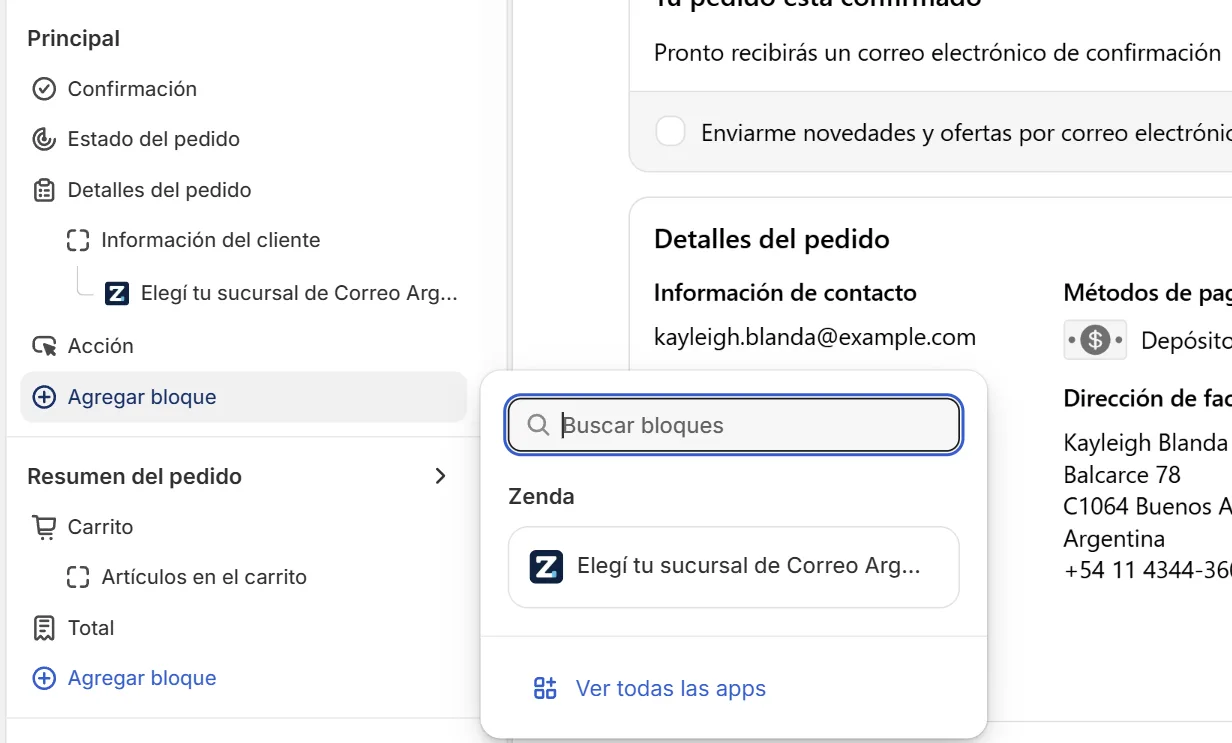Screen dimensions: 1232x743
Task: Add the Elegí tu sucursal block from popup
Action: [x=733, y=567]
